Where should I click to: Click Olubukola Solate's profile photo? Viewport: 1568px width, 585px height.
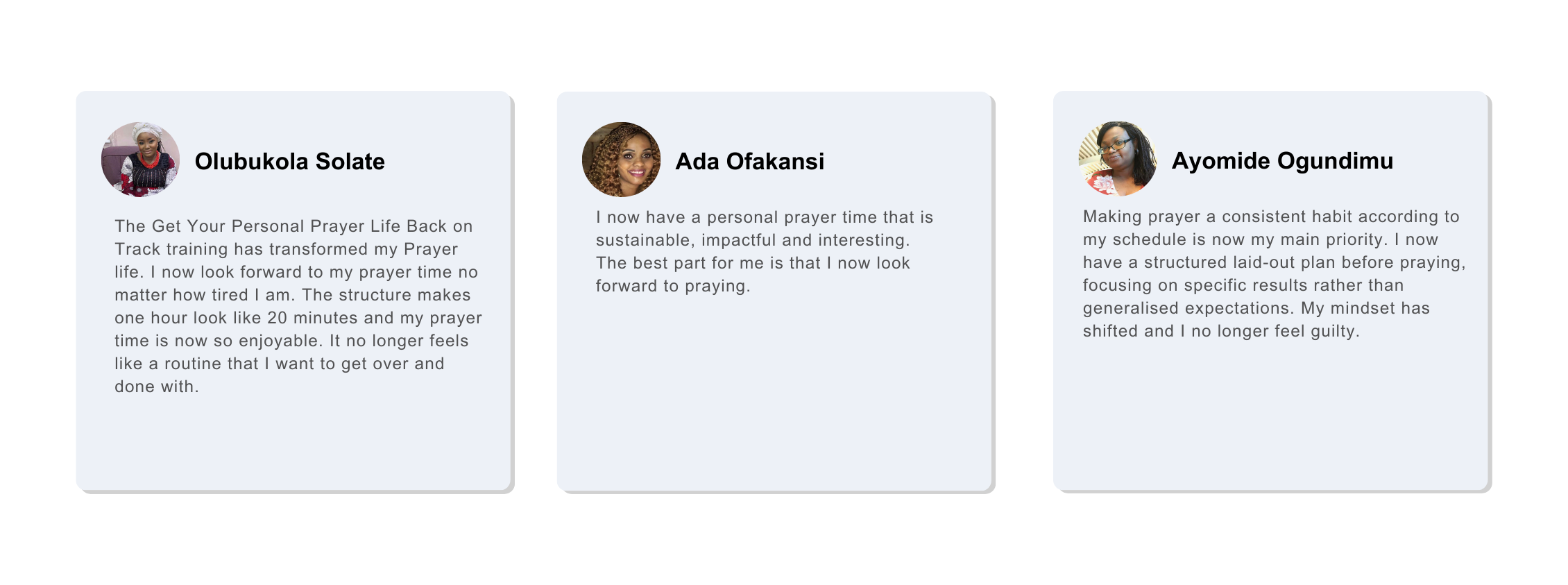coord(140,160)
